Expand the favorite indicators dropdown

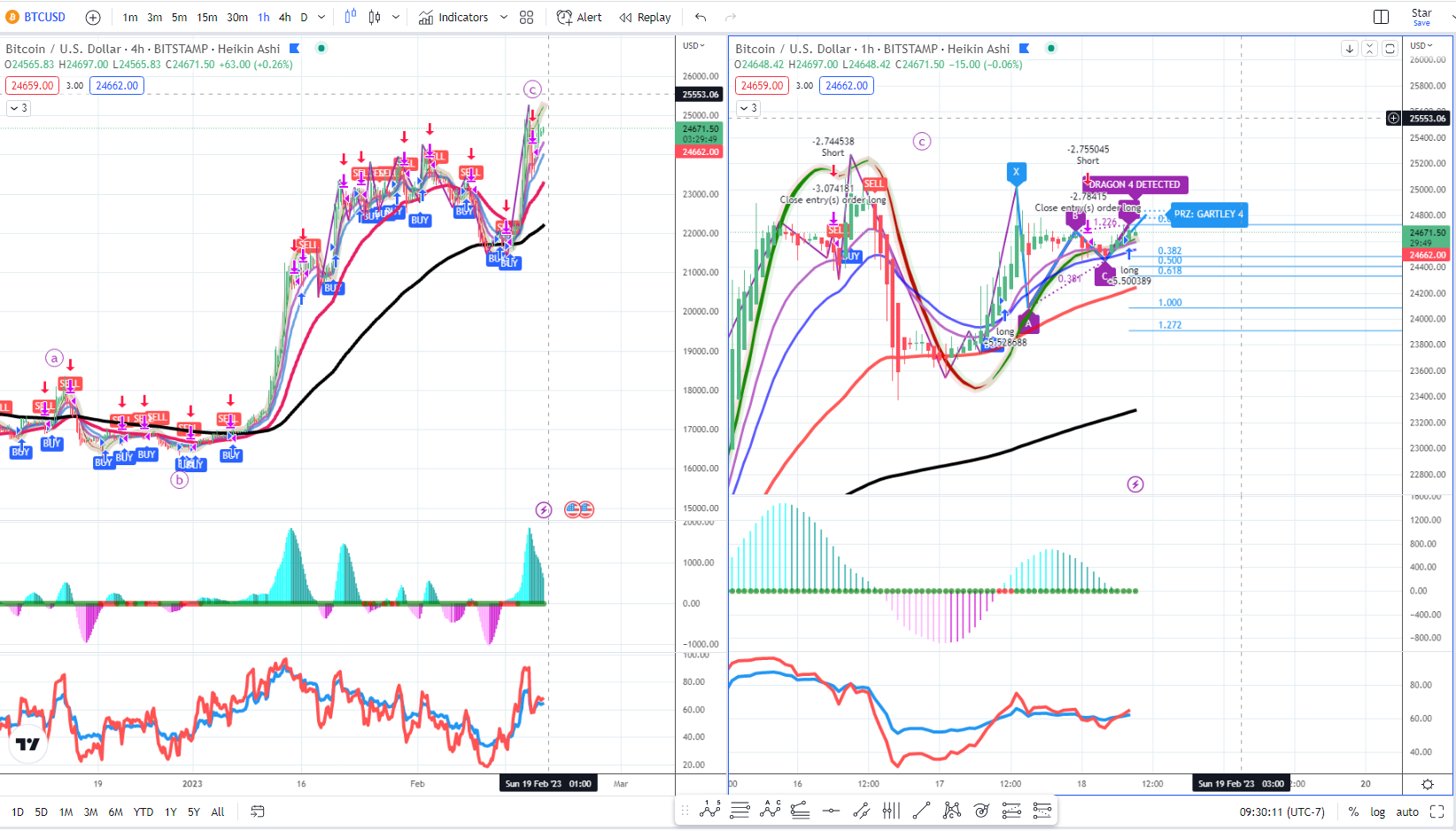(504, 17)
